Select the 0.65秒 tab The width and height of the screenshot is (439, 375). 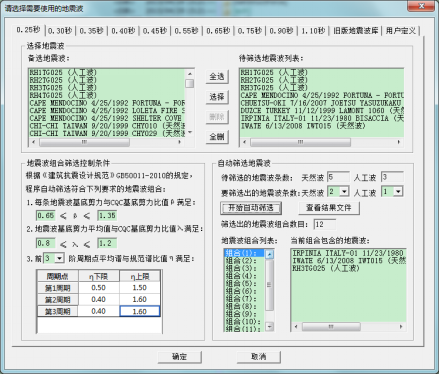click(218, 31)
